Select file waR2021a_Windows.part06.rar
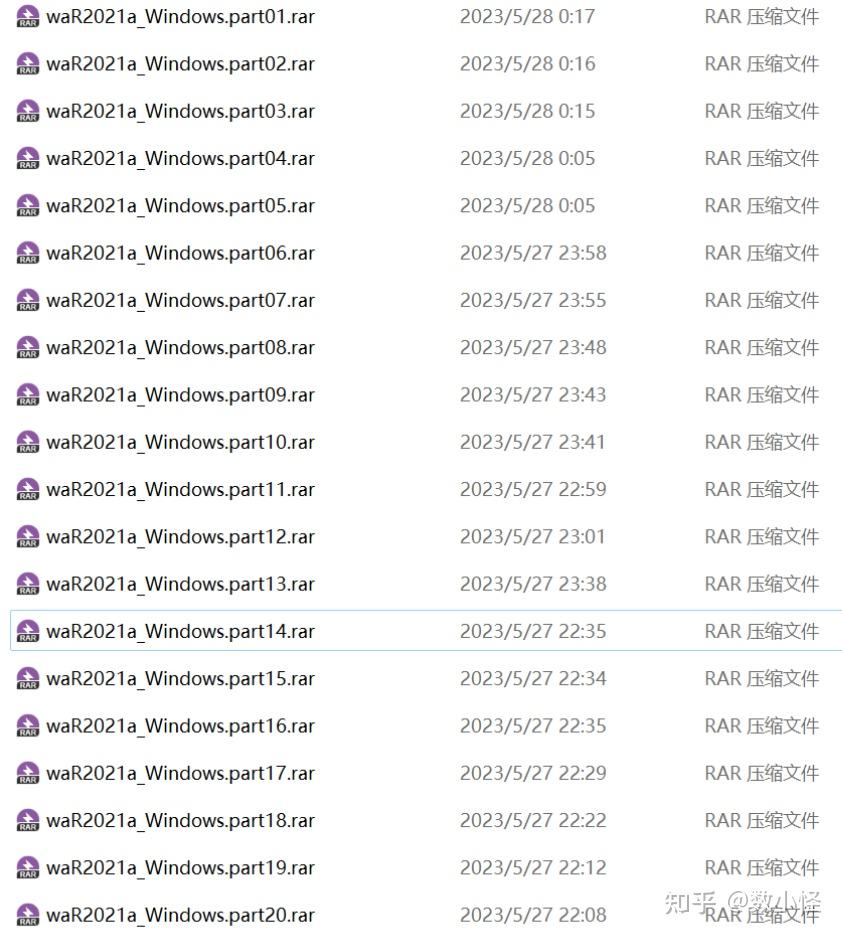This screenshot has width=842, height=936. (180, 253)
